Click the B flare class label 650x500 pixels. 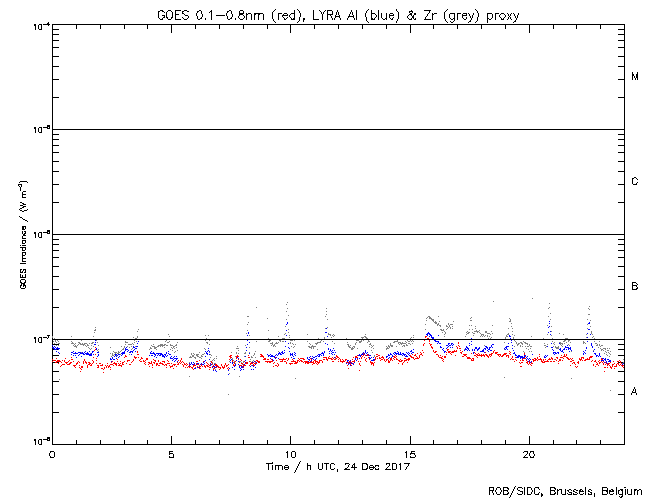(x=635, y=287)
